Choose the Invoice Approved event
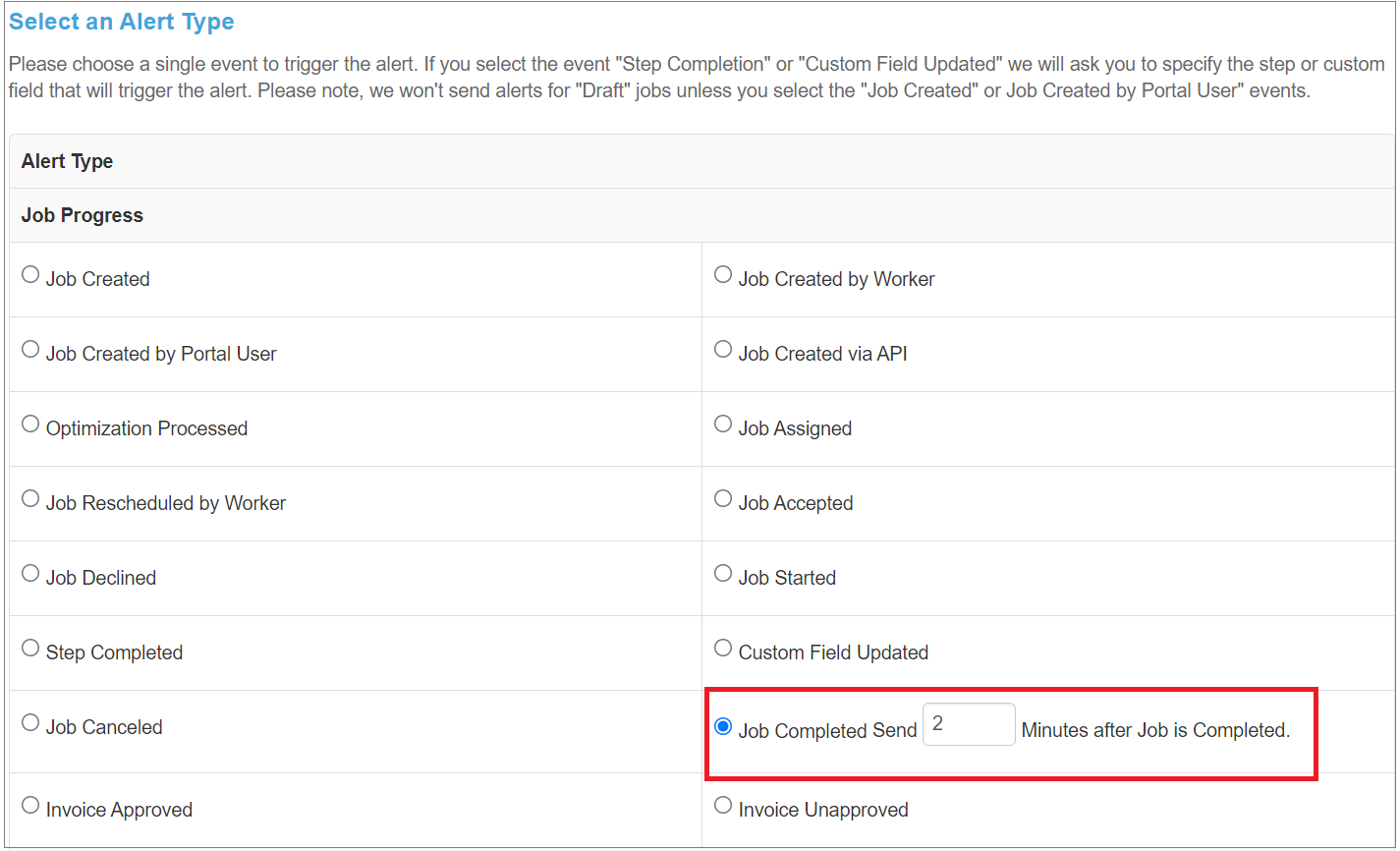 point(29,805)
